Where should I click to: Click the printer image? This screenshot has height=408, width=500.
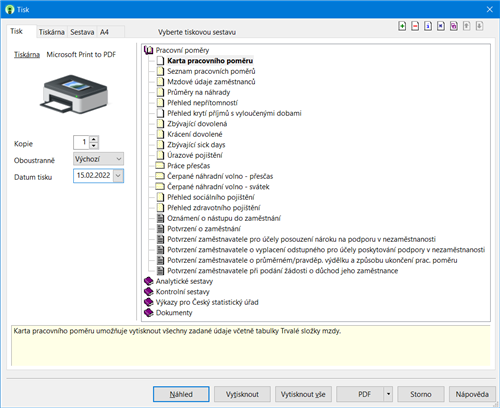tap(74, 94)
